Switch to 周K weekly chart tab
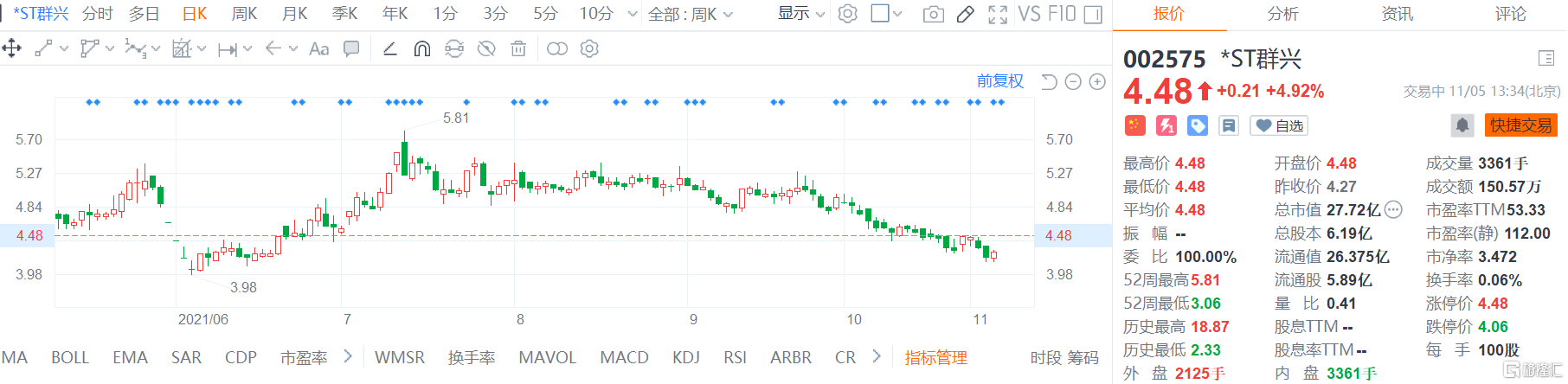This screenshot has height=384, width=1568. tap(245, 14)
